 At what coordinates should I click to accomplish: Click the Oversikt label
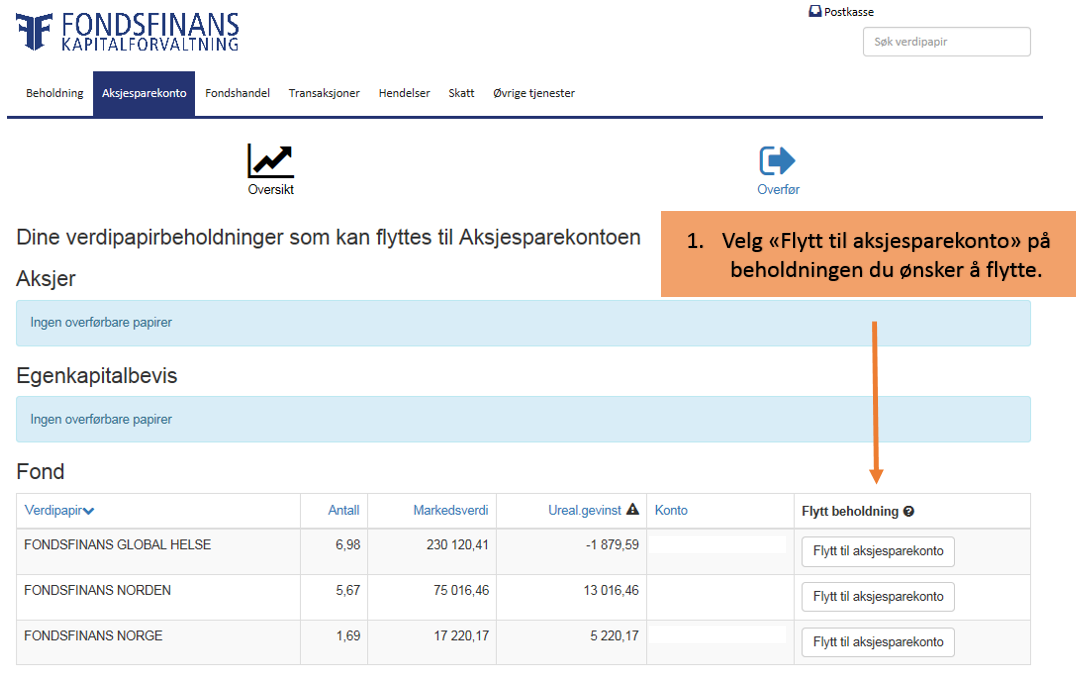pos(270,189)
